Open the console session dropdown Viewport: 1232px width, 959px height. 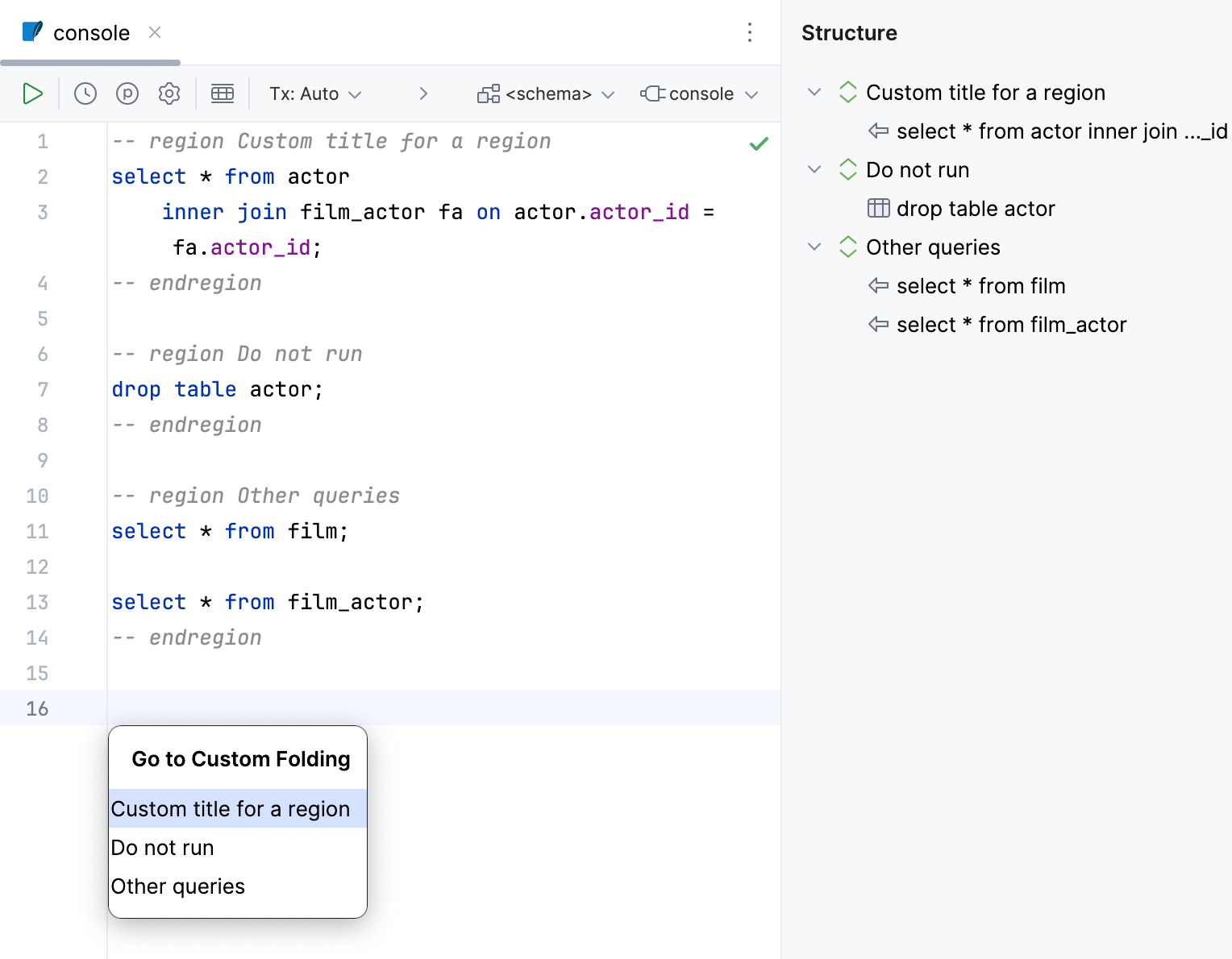coord(699,93)
